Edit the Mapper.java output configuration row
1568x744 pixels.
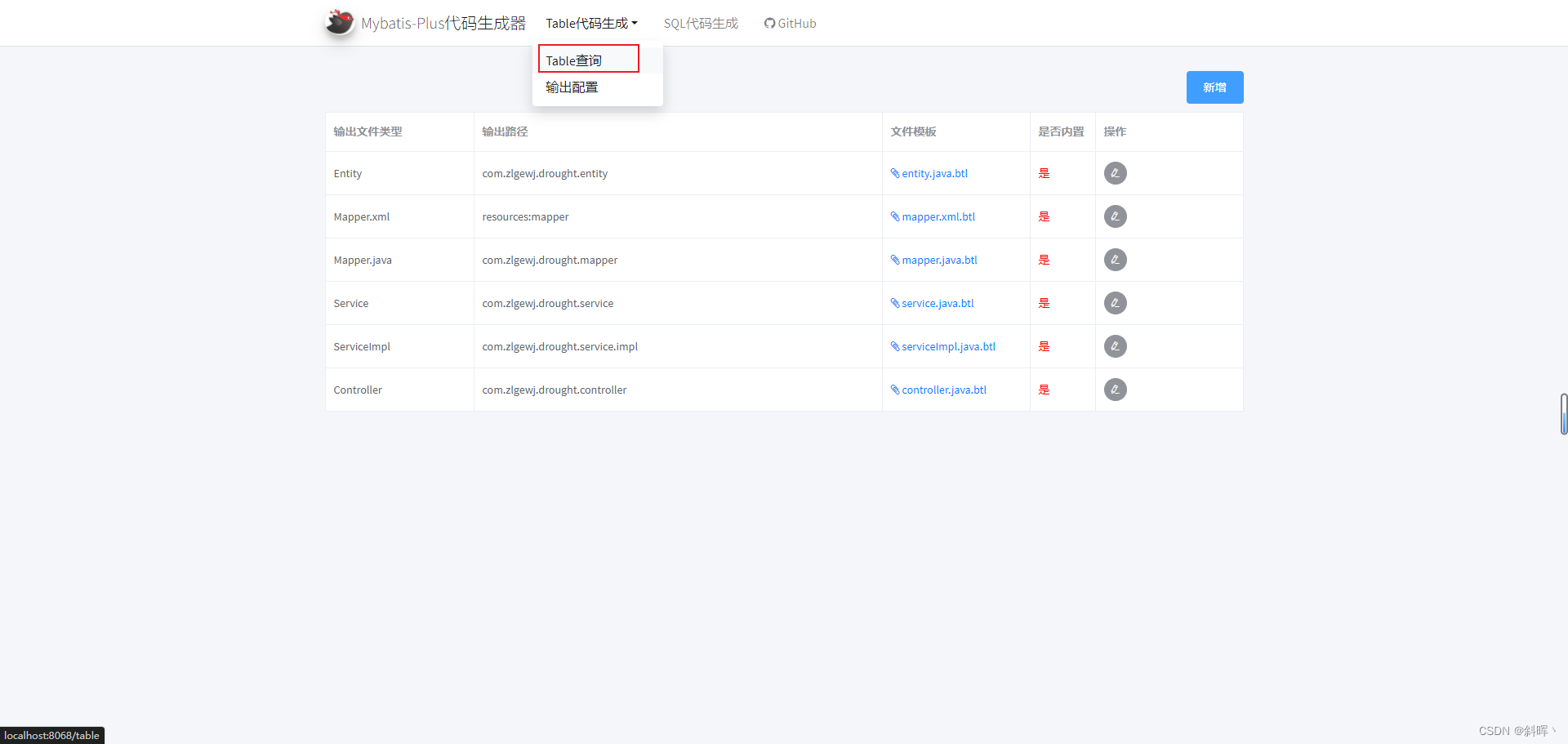[1115, 260]
